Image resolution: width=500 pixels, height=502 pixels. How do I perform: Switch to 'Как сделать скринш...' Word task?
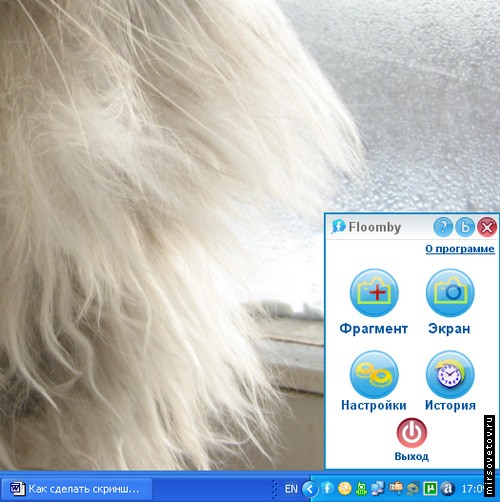[77, 489]
